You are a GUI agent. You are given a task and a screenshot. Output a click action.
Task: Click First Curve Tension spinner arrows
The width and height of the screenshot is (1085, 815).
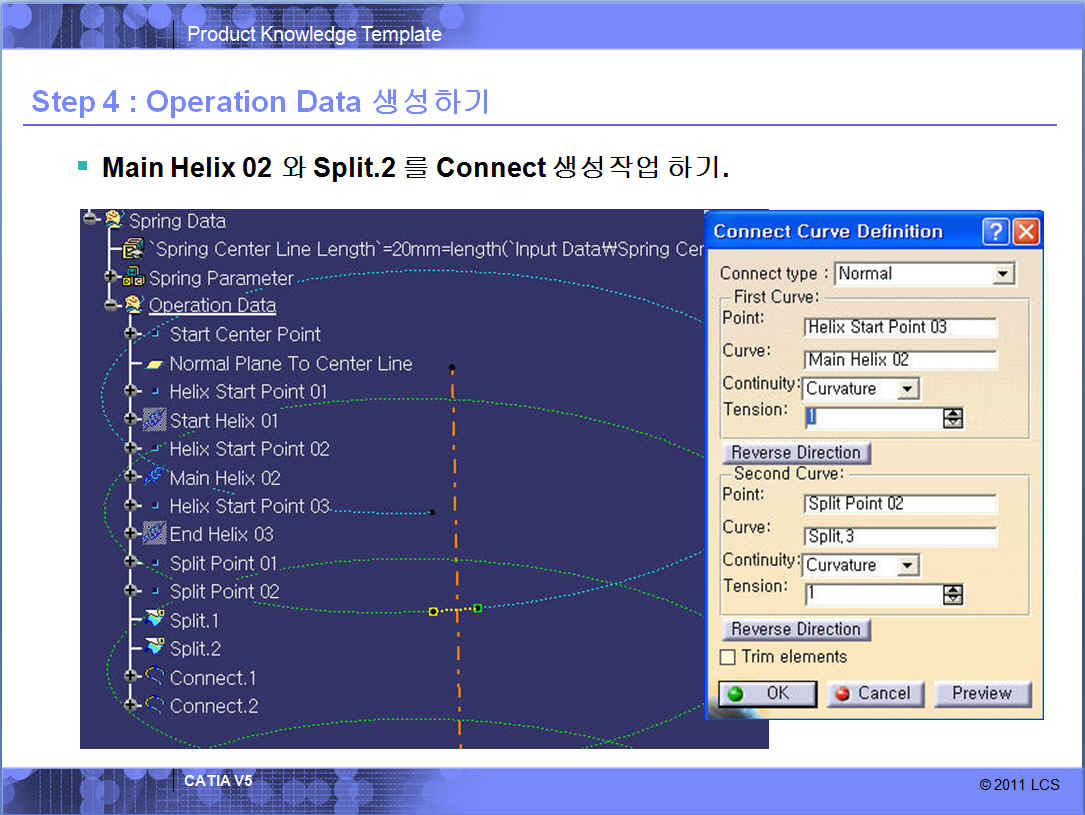pos(953,418)
